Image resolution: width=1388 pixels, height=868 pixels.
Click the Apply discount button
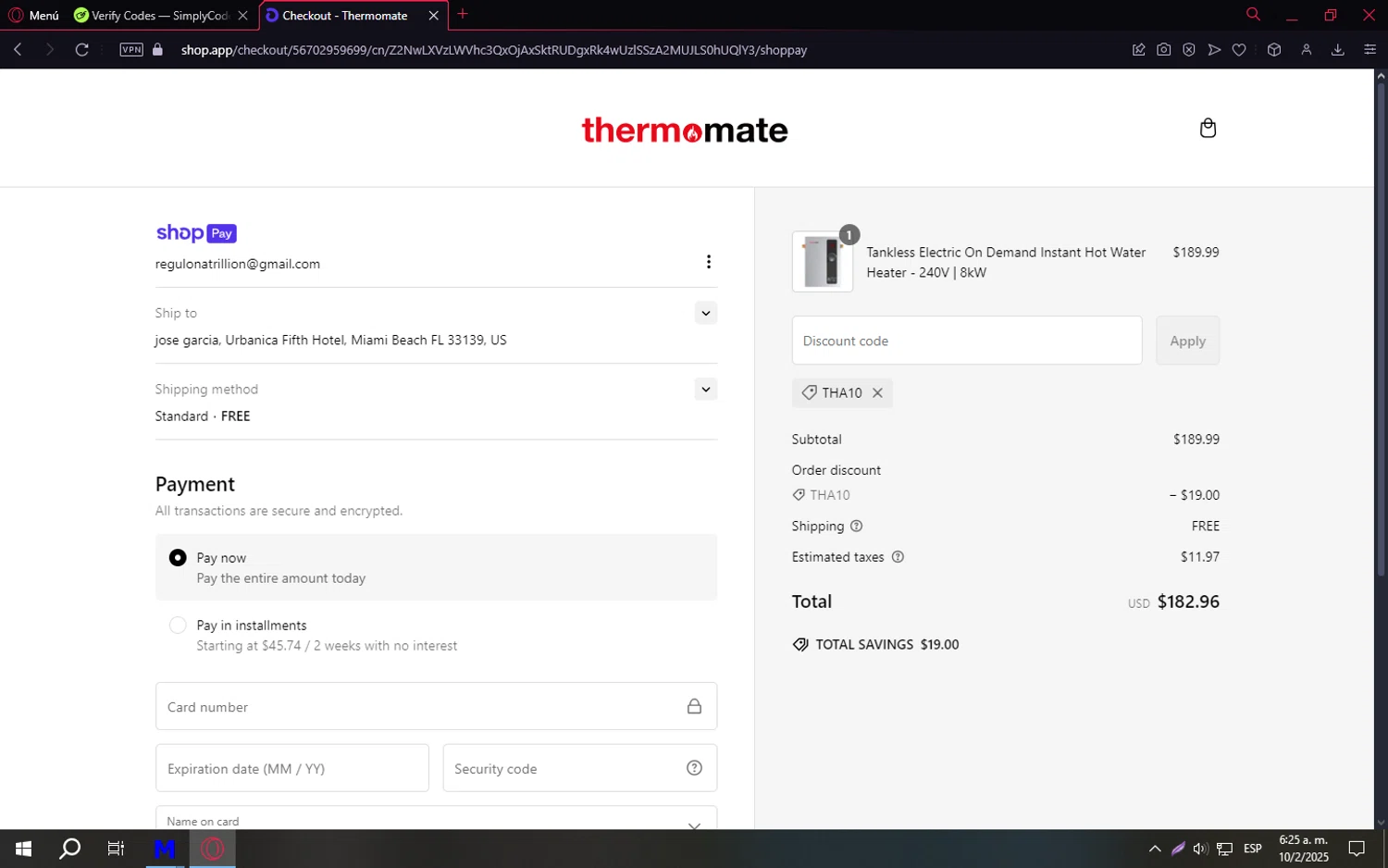[x=1188, y=341]
